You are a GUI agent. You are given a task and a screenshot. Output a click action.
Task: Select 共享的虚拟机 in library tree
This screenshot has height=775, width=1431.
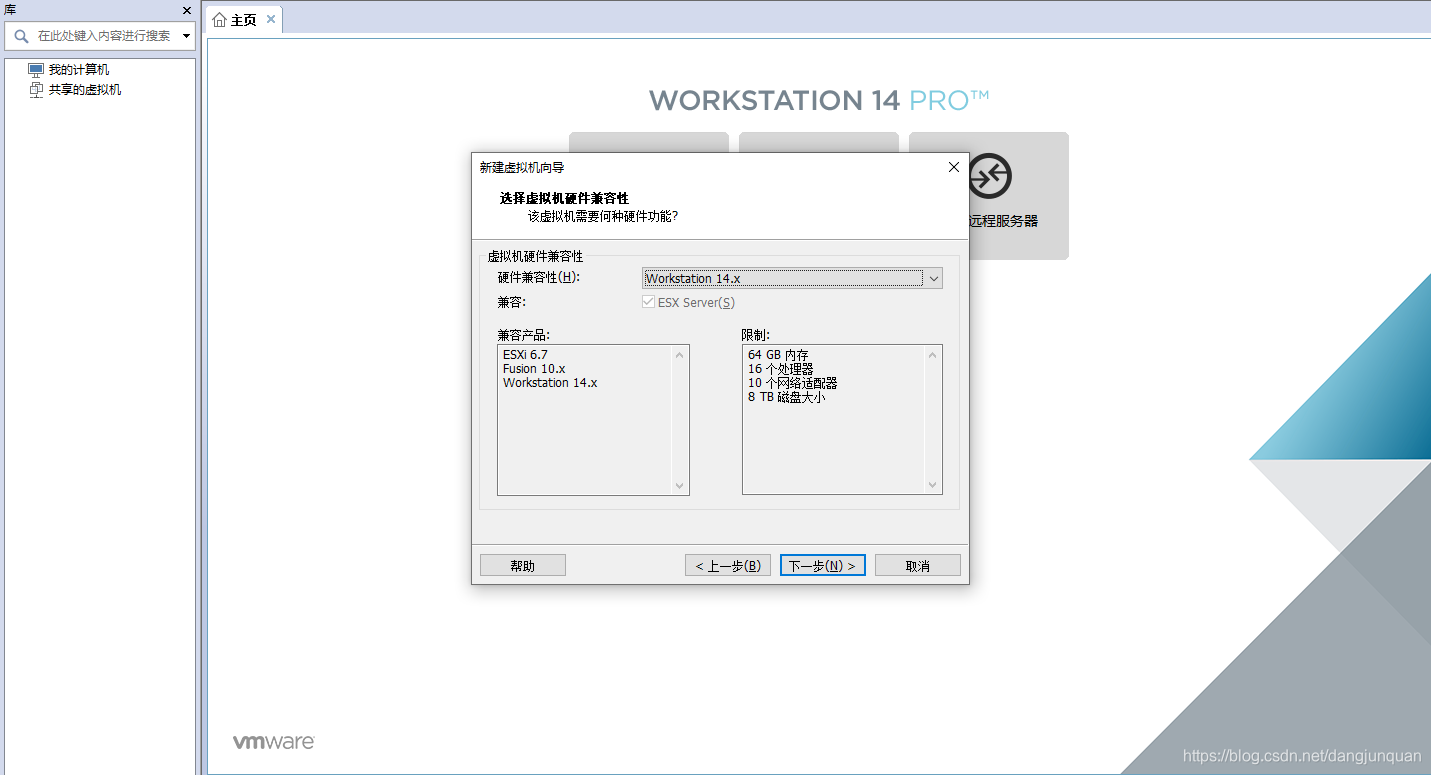click(85, 90)
